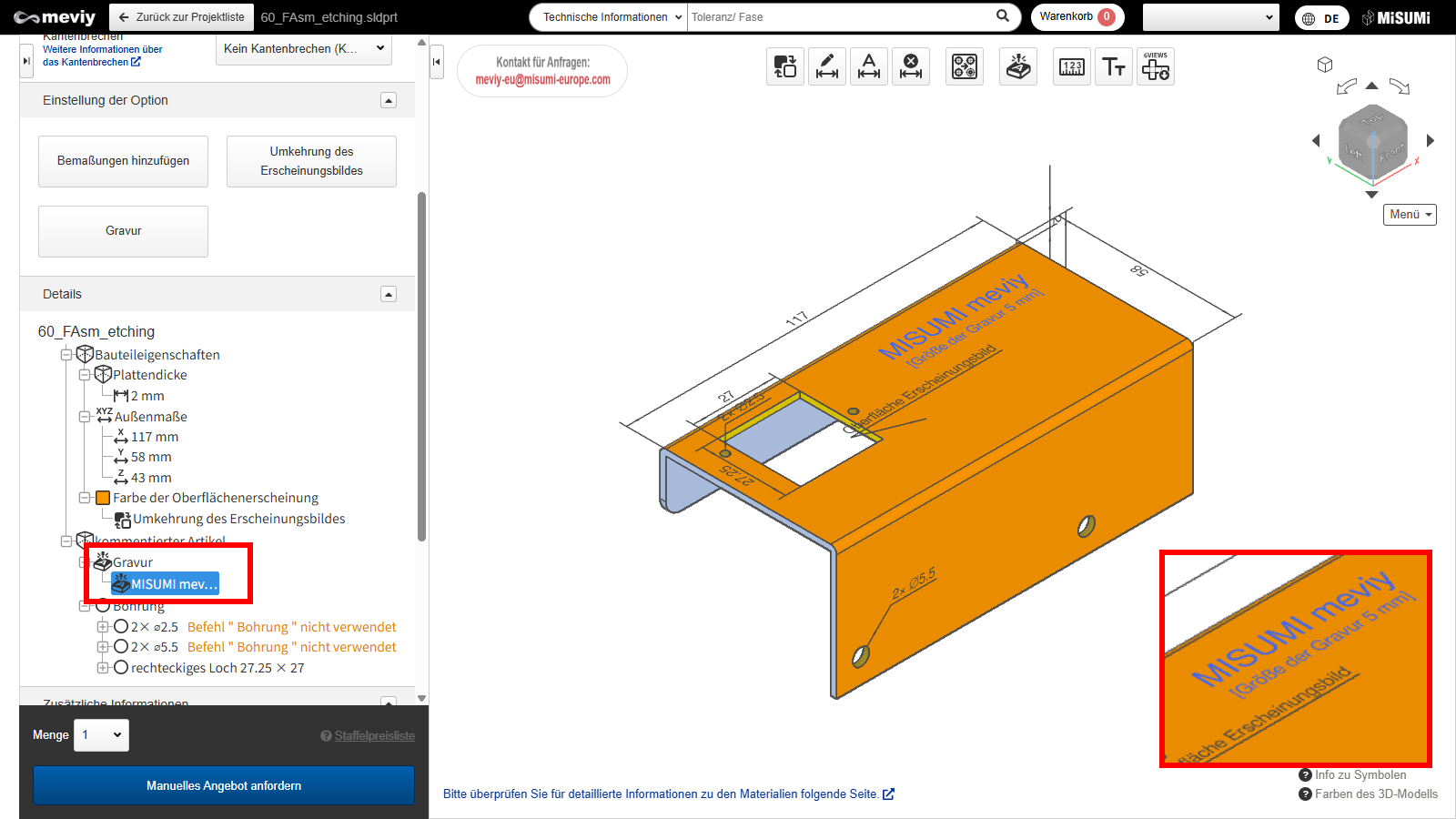Screen dimensions: 1456x819
Task: Open the Menü dropdown under view cube
Action: point(1410,215)
